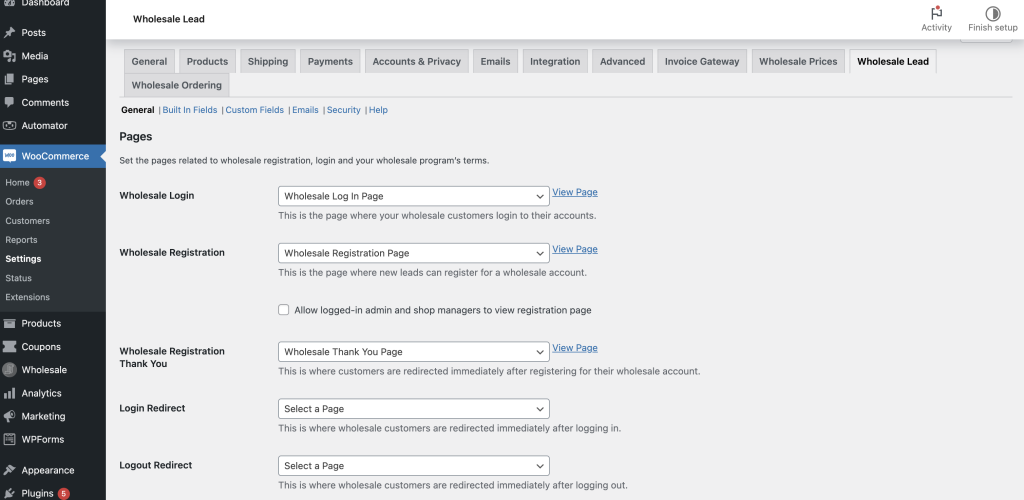Click the Finish setup circle icon

[992, 13]
